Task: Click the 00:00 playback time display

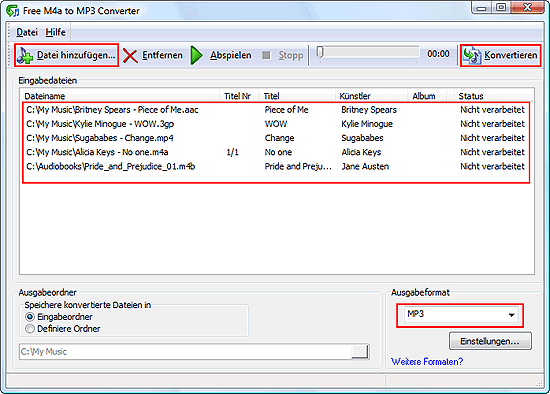Action: click(438, 54)
